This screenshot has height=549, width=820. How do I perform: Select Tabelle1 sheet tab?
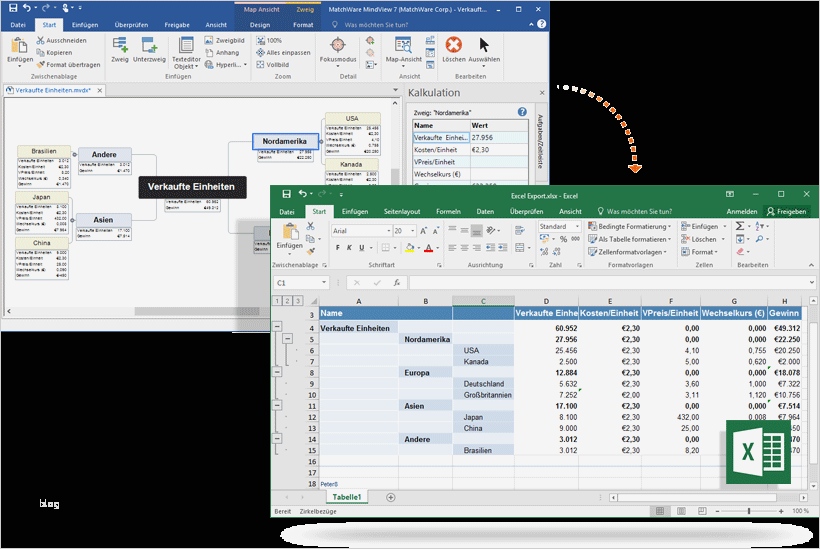point(347,497)
